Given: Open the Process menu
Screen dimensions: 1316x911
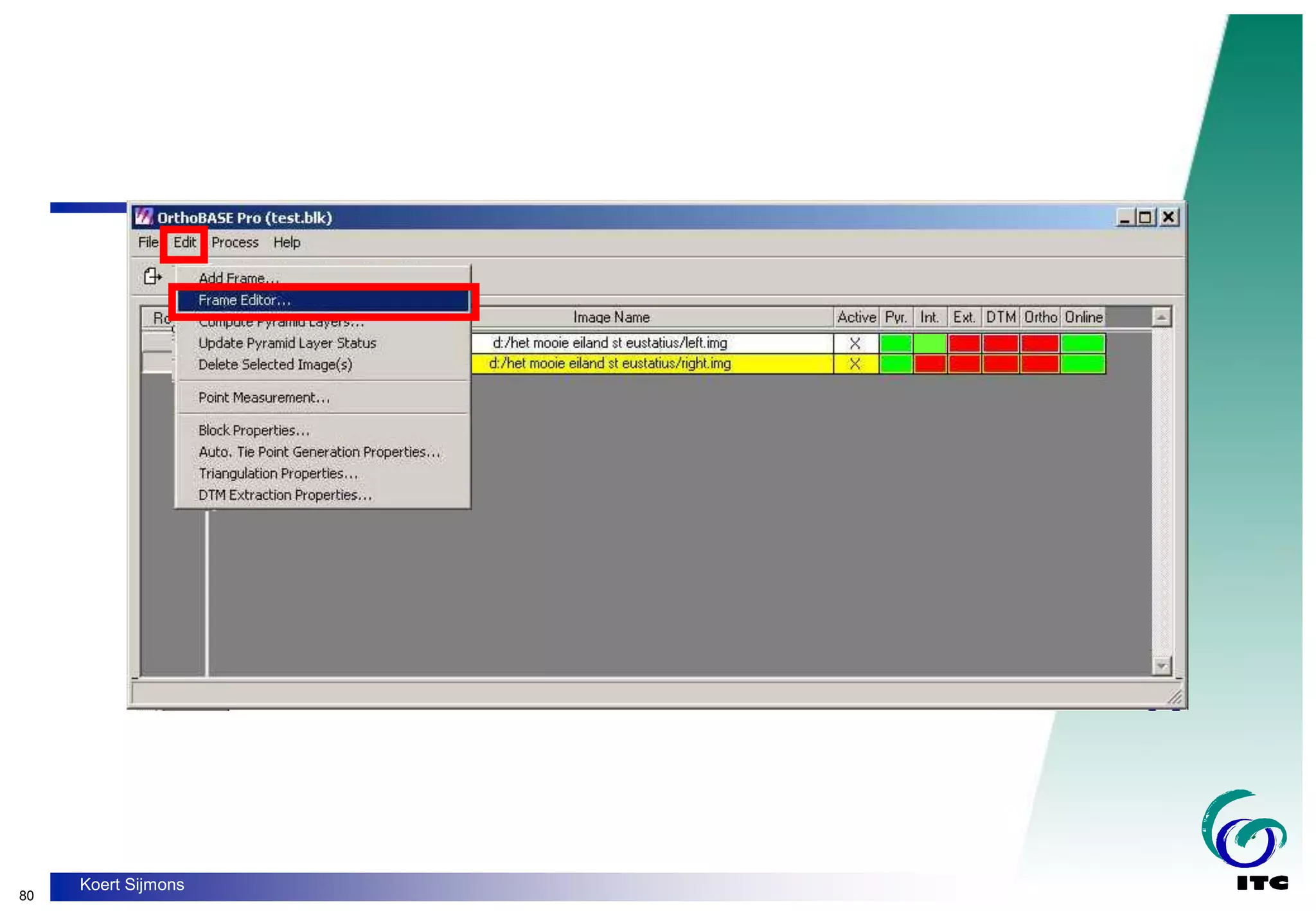Looking at the screenshot, I should click(235, 243).
